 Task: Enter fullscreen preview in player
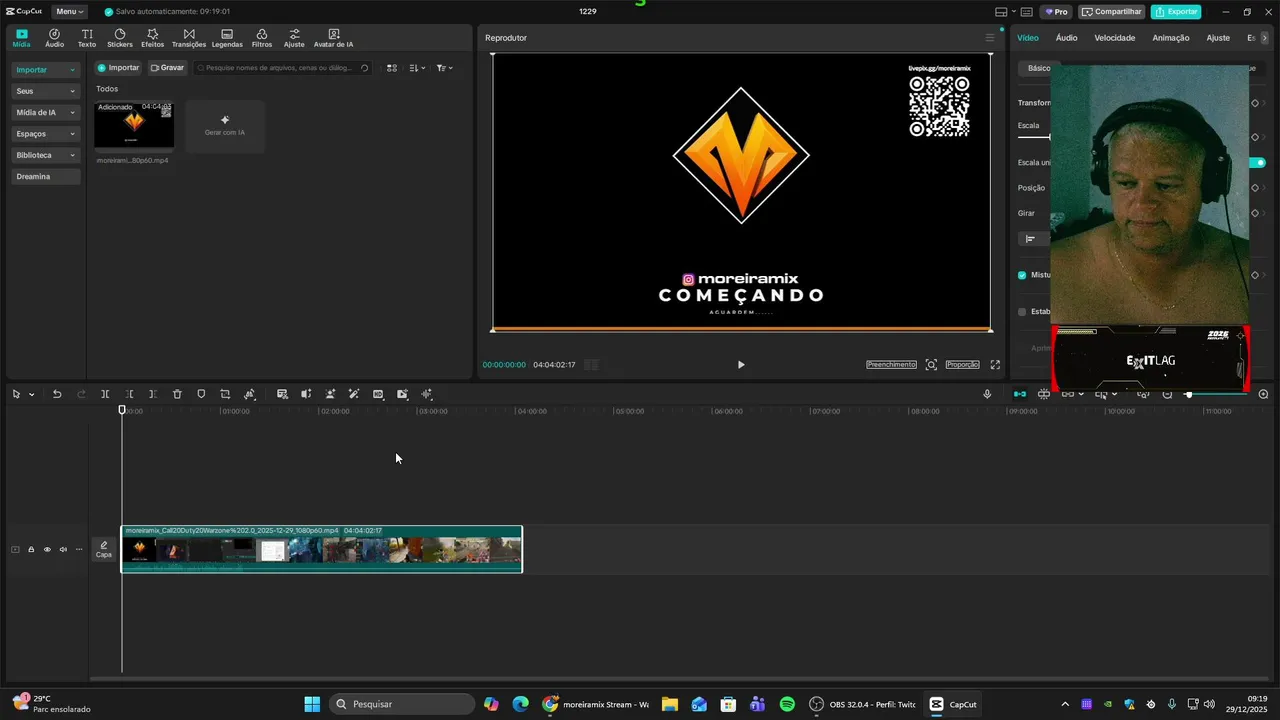[995, 365]
